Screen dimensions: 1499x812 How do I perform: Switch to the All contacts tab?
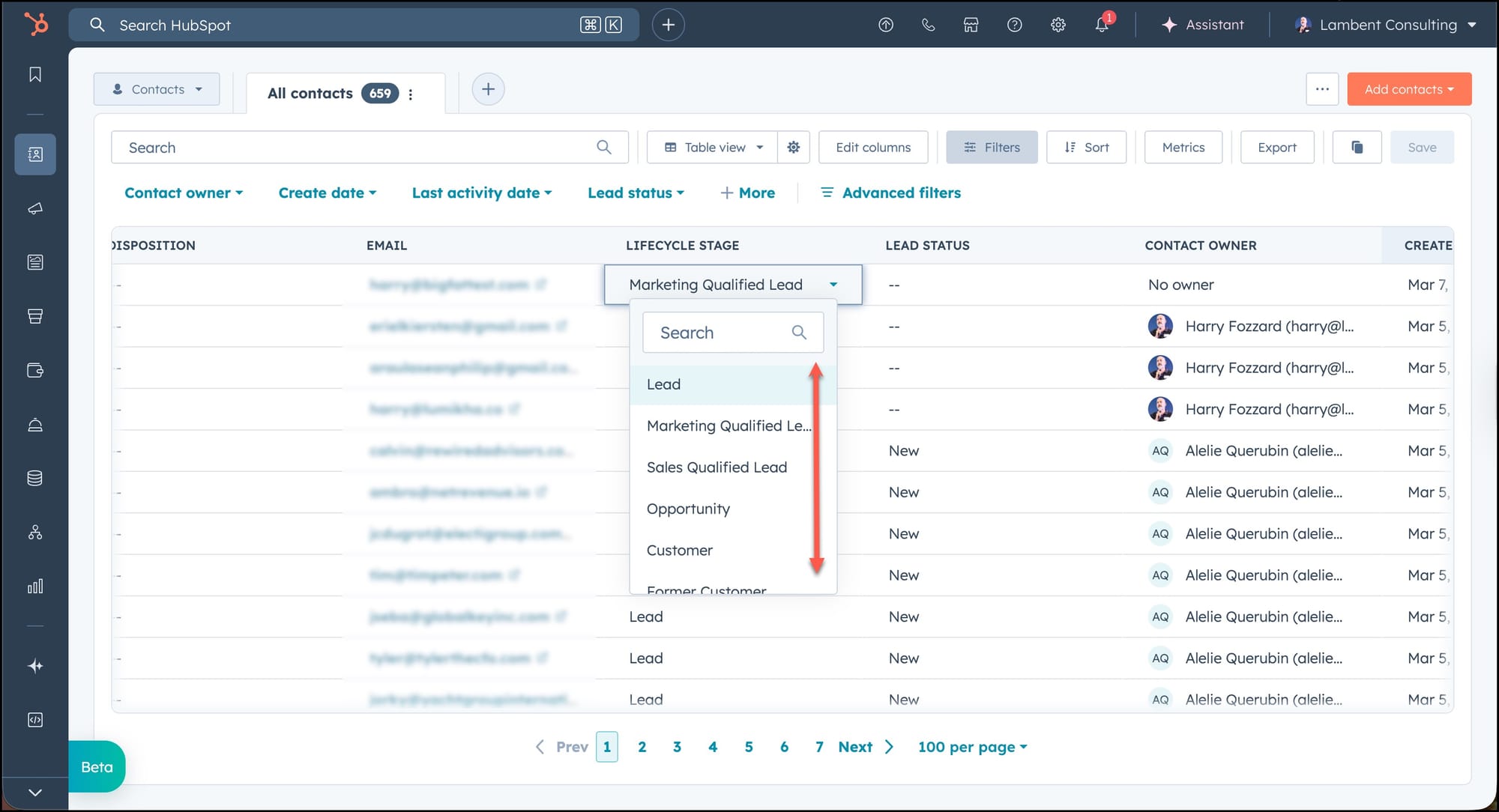tap(310, 94)
